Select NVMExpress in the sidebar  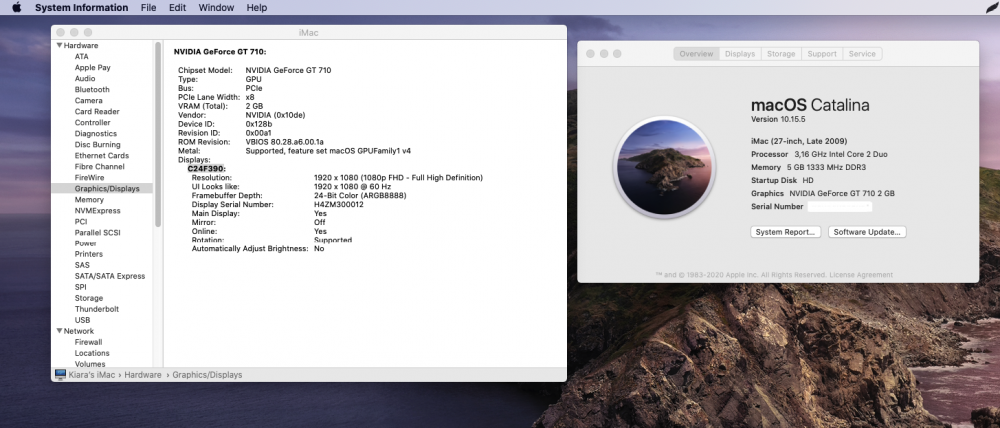(98, 210)
